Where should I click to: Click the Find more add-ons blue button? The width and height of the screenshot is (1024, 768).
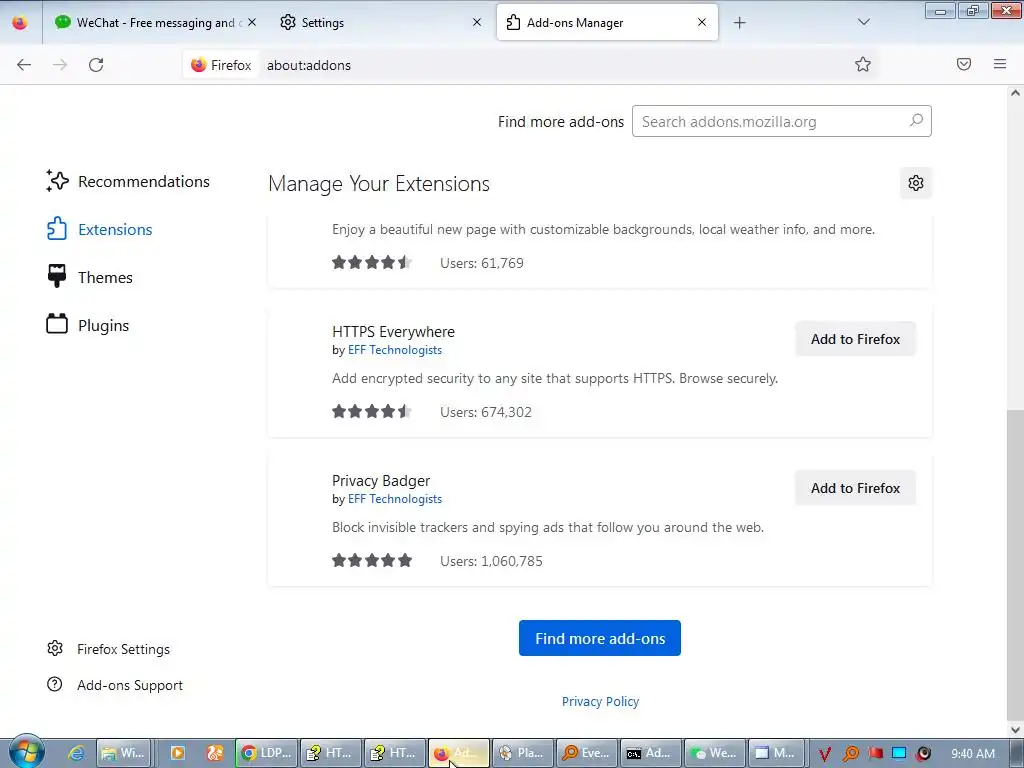pyautogui.click(x=600, y=638)
